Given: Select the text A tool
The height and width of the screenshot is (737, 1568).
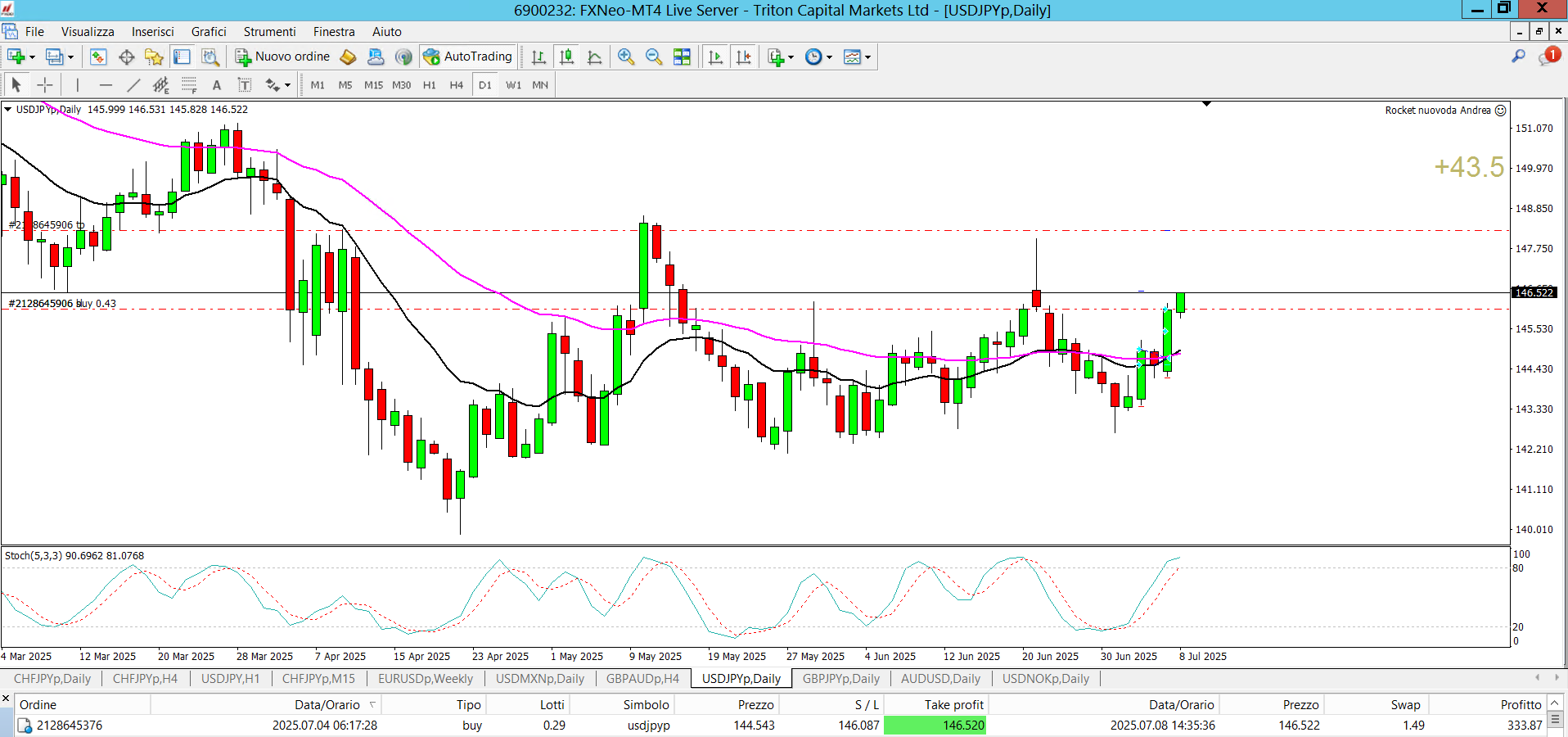Looking at the screenshot, I should point(217,84).
